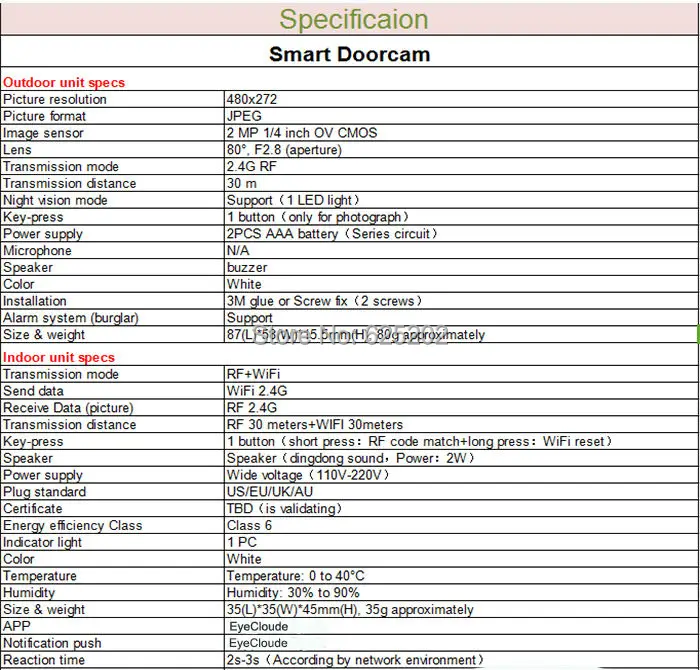Click the 'Installation' label
The width and height of the screenshot is (700, 670).
(35, 301)
